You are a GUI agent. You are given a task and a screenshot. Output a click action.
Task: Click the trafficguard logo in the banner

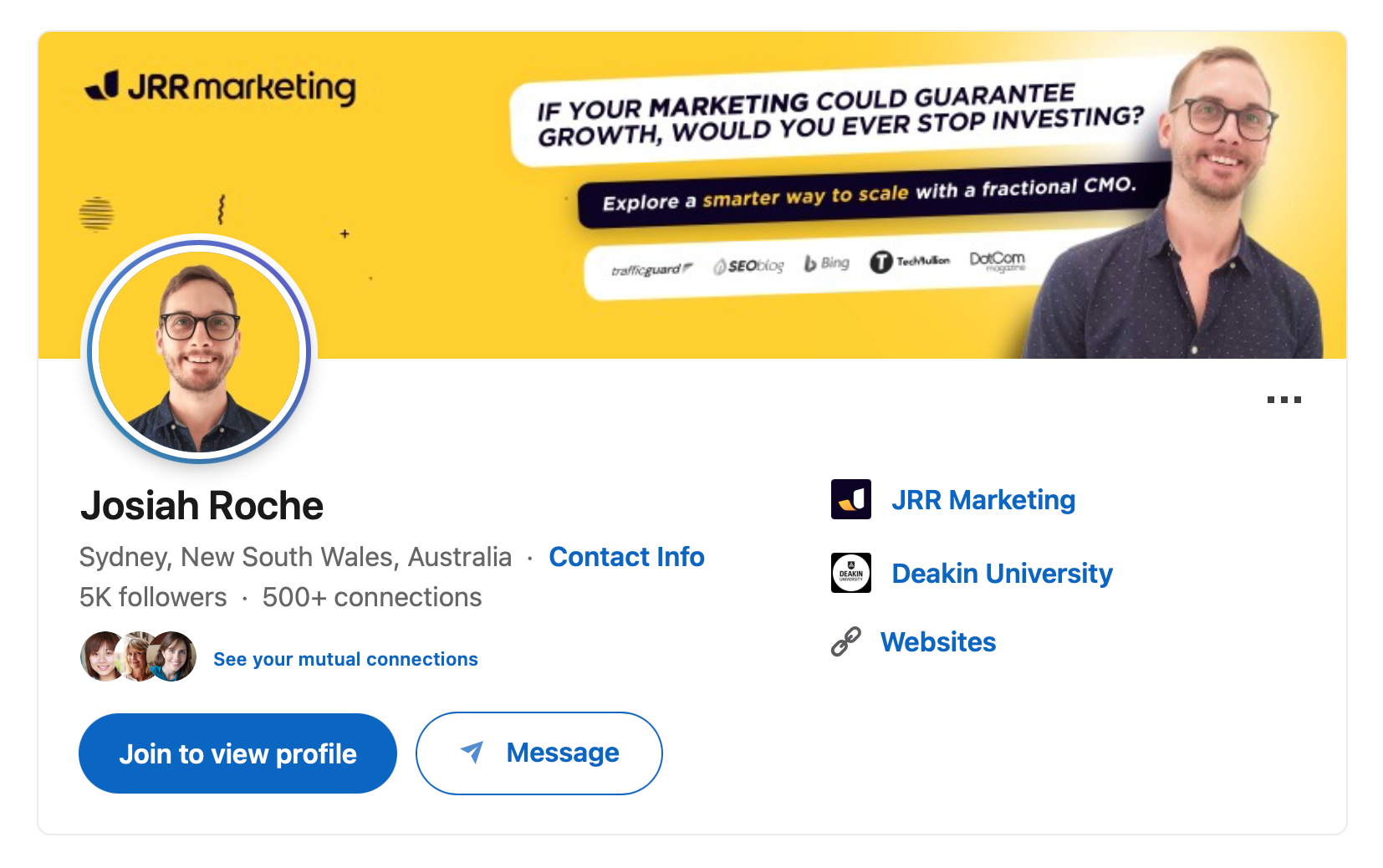tap(651, 266)
